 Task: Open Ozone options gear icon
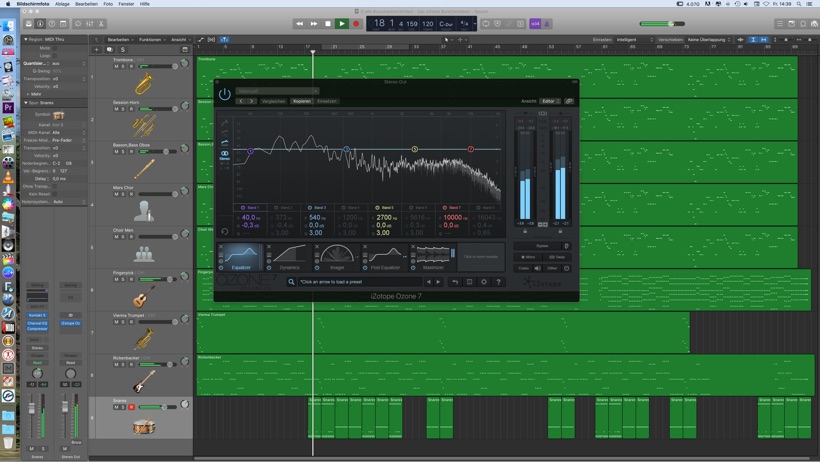point(484,282)
